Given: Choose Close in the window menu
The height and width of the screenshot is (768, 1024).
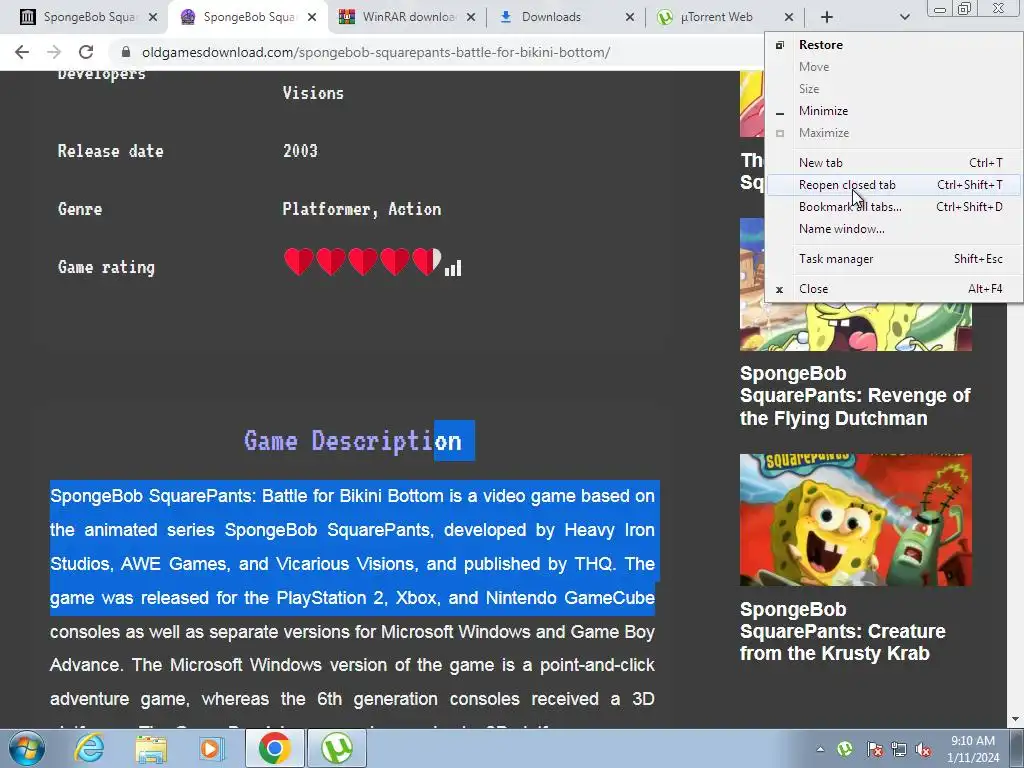Looking at the screenshot, I should coord(893,289).
